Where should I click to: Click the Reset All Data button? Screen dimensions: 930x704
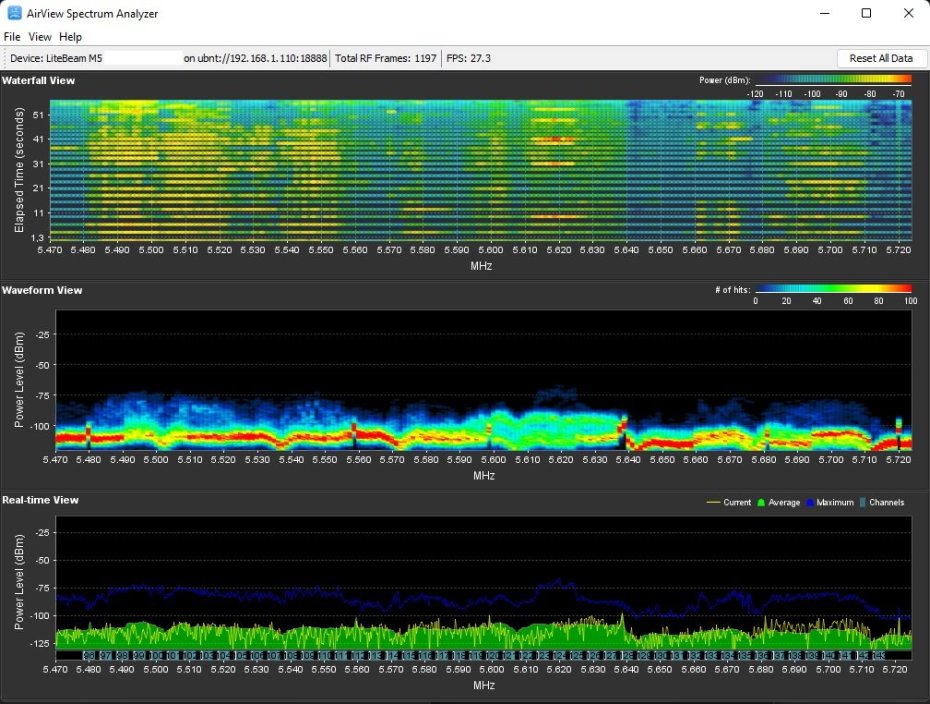(x=880, y=58)
